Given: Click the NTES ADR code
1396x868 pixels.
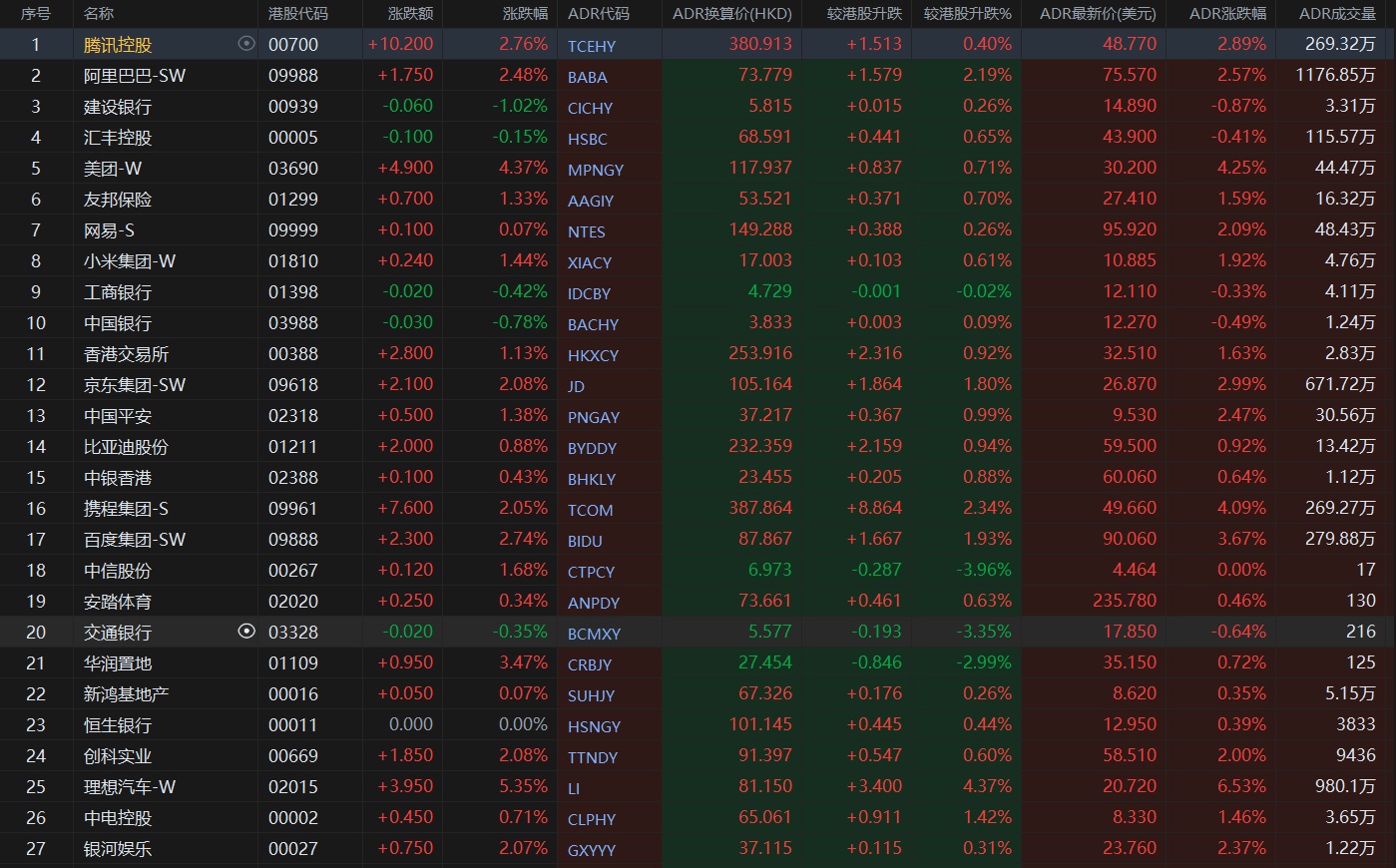Looking at the screenshot, I should tap(587, 231).
